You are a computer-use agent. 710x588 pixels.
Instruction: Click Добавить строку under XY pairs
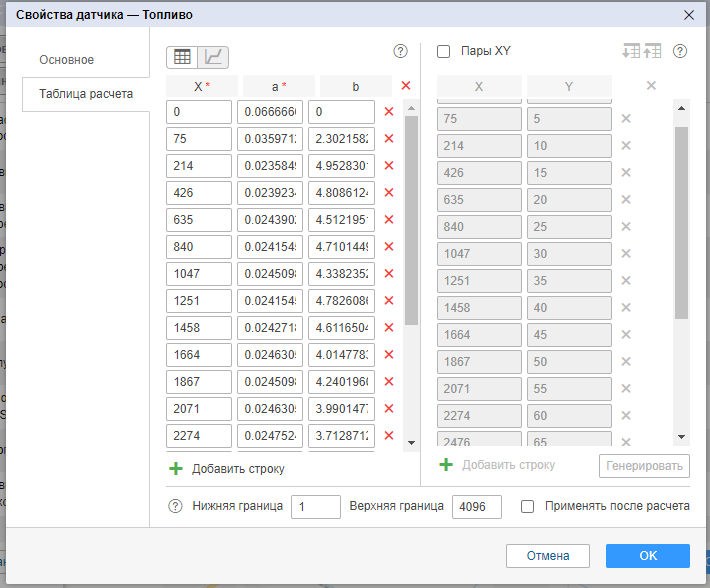click(509, 465)
